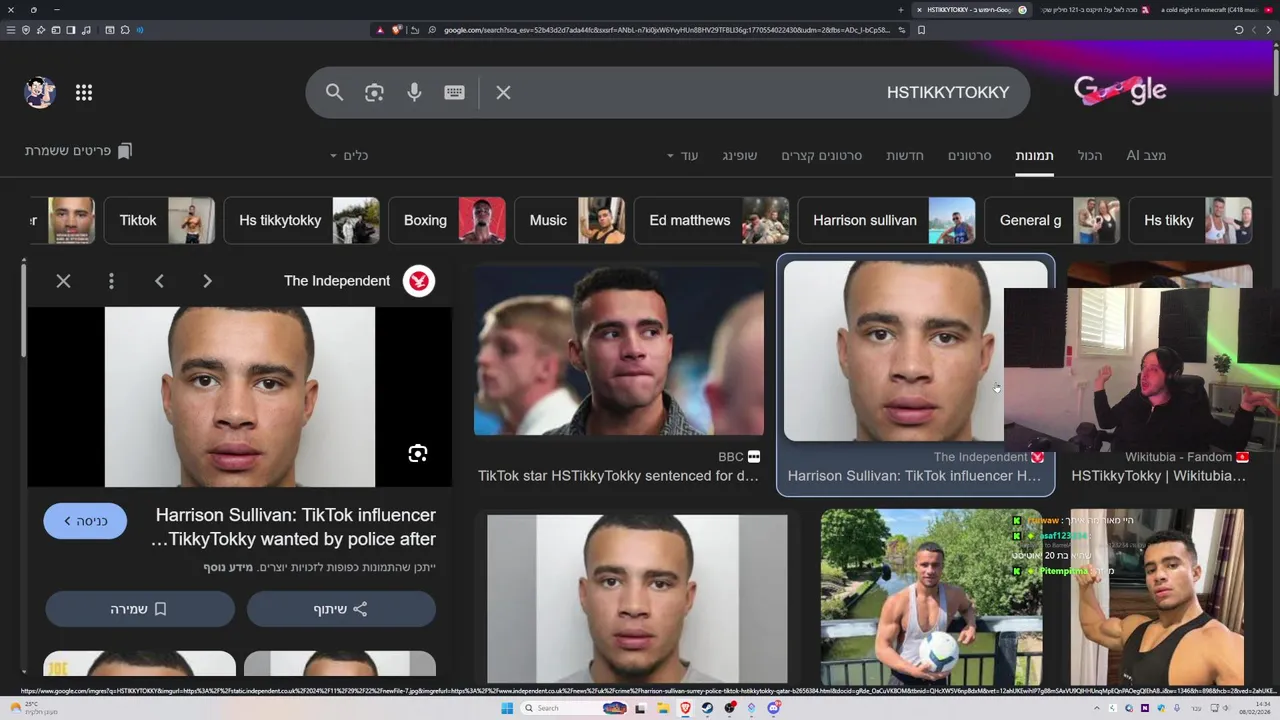Filter images by the Boxing chip
This screenshot has width=1280, height=720.
(447, 220)
